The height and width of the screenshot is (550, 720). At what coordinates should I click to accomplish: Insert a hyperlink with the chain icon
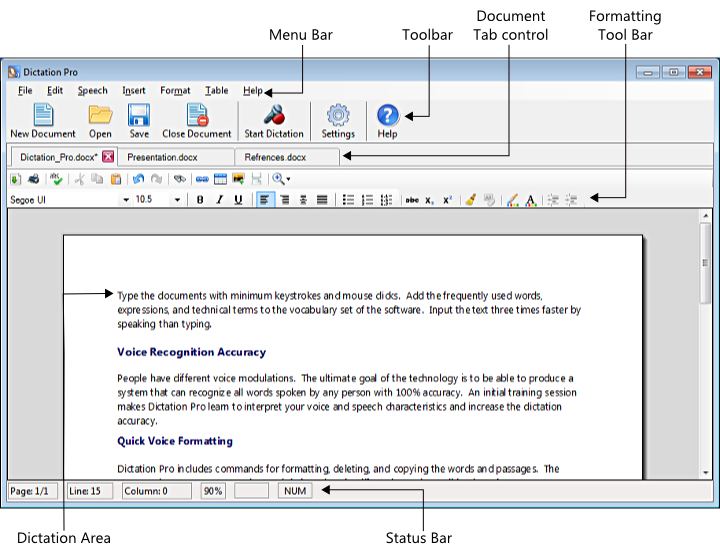[x=202, y=179]
